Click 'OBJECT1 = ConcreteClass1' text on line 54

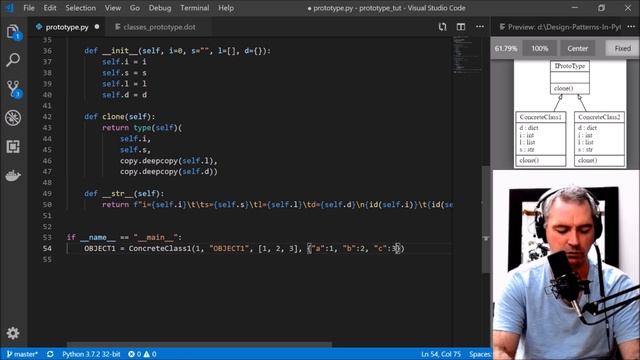[x=137, y=249]
